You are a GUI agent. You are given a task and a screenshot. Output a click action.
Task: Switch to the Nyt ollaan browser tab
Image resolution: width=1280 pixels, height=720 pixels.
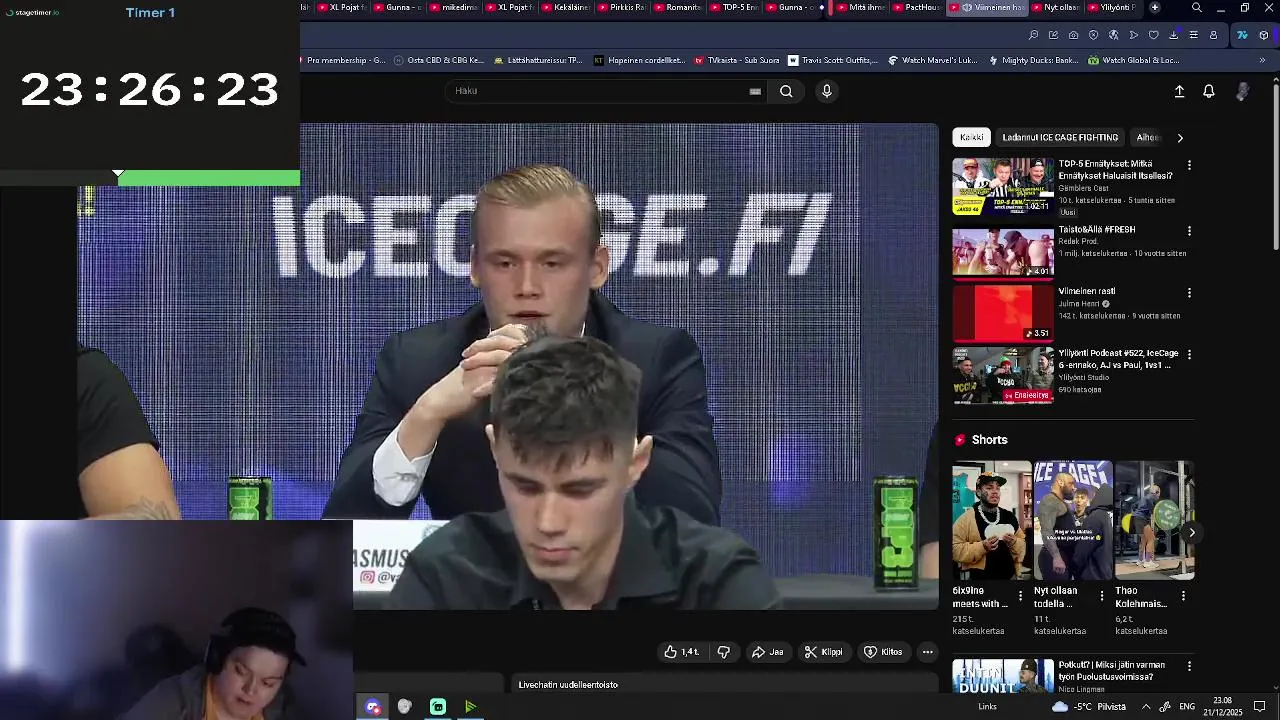click(x=1055, y=7)
